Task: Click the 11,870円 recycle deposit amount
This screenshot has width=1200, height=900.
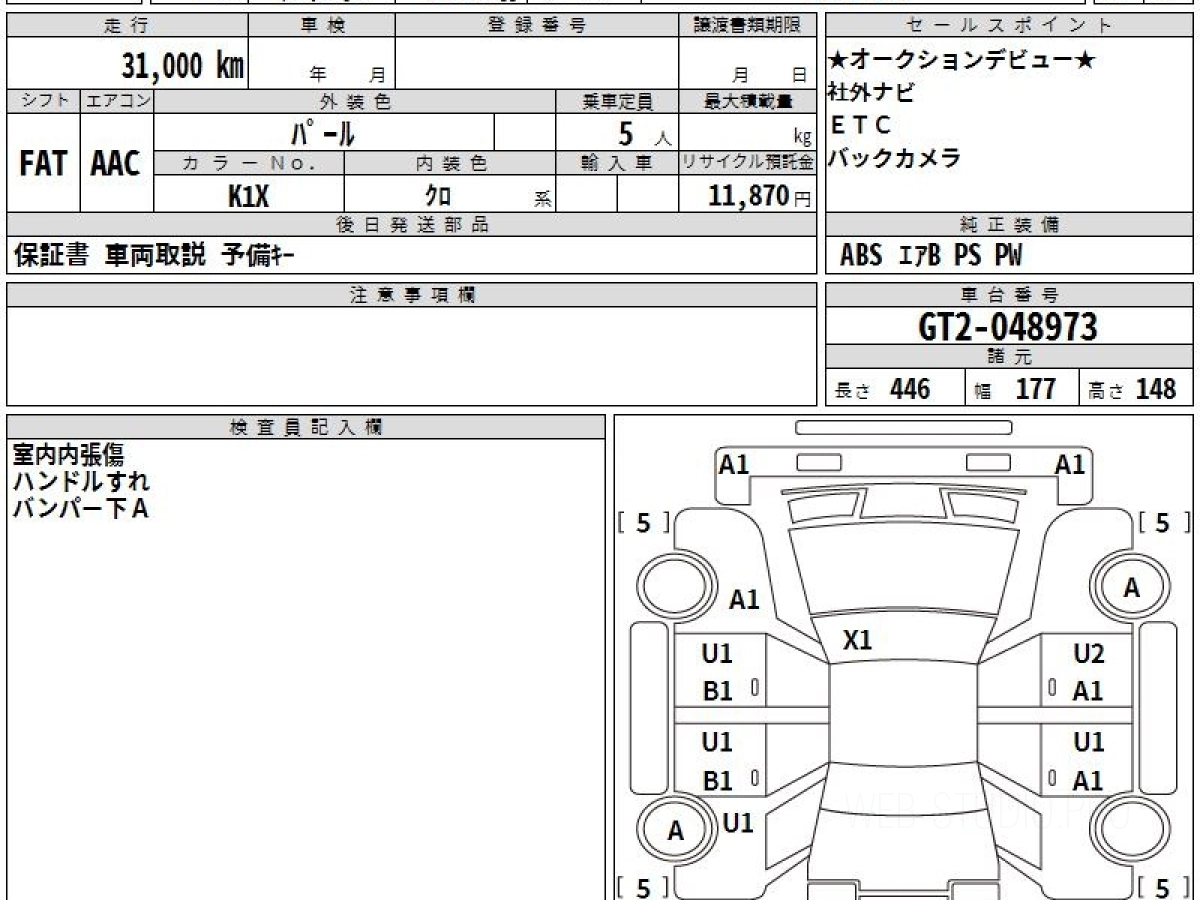Action: (760, 196)
